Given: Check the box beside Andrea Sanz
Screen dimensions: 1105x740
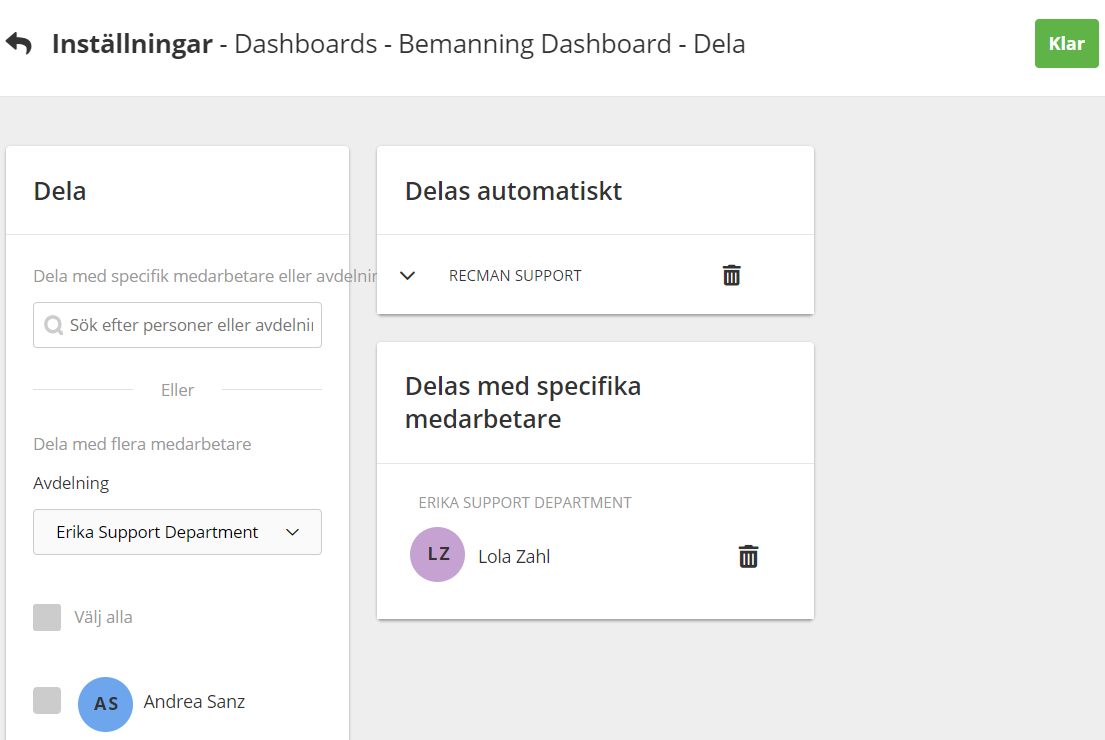Looking at the screenshot, I should 47,700.
